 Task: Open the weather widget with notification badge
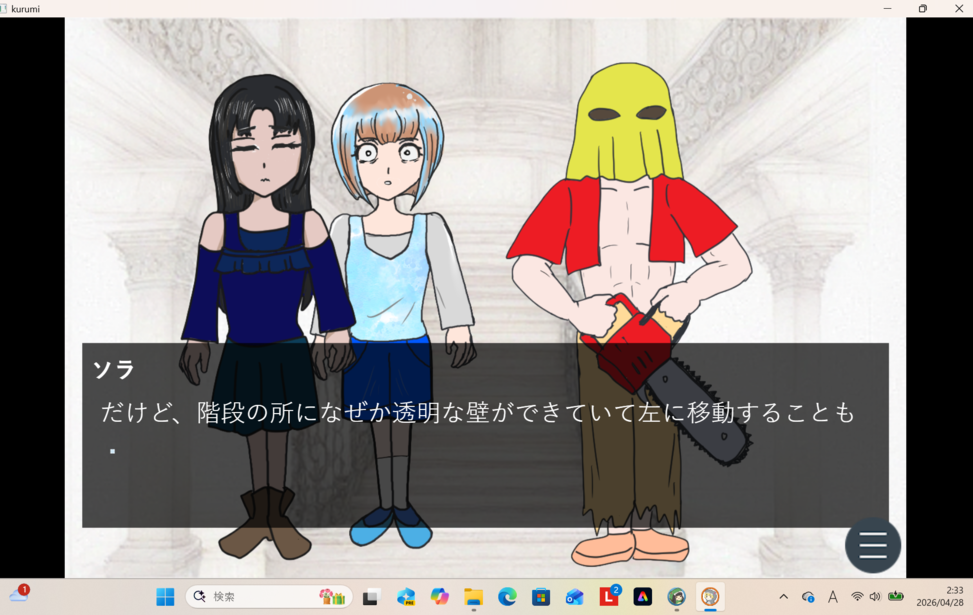18,596
